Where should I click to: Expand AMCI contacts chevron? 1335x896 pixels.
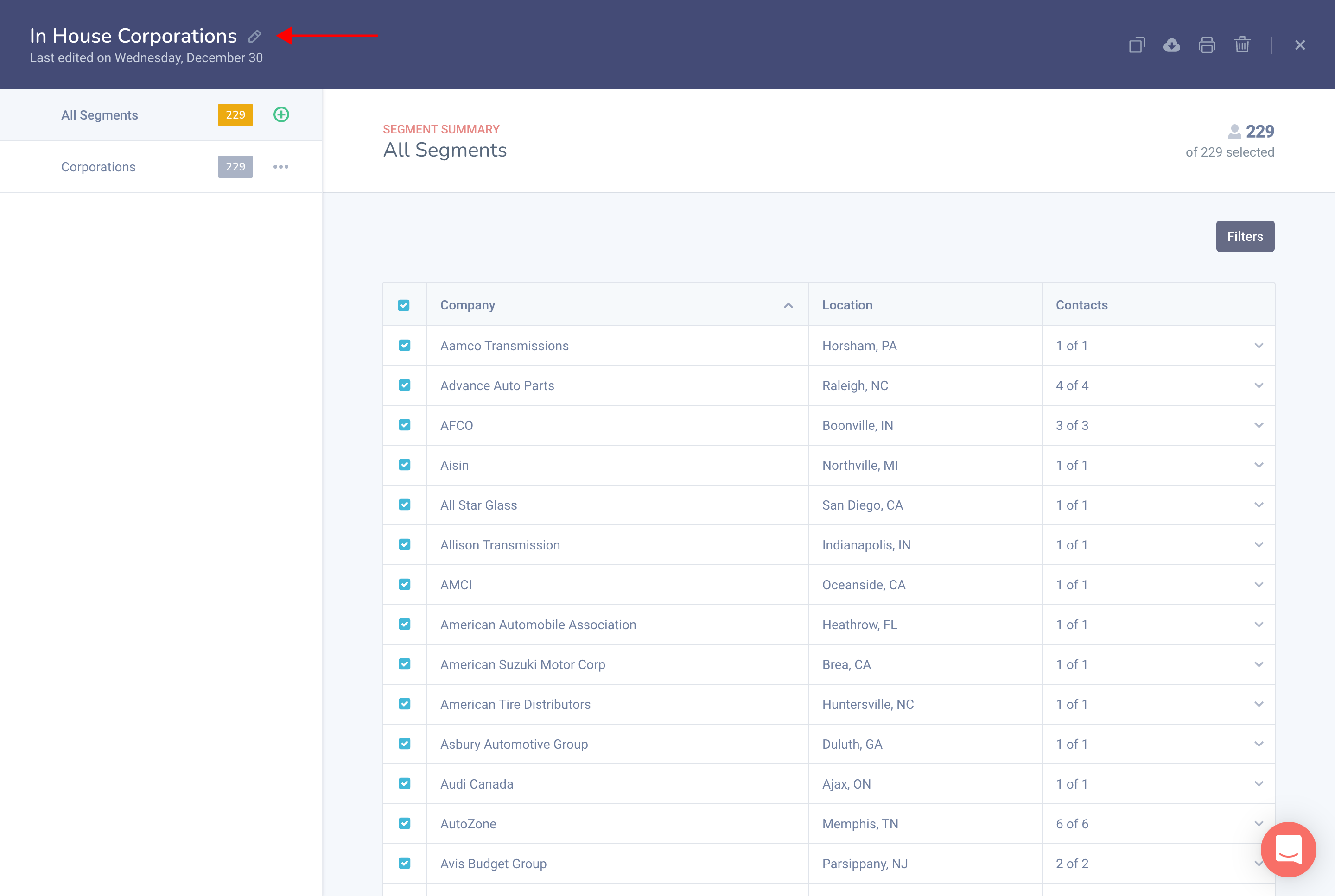pos(1259,585)
